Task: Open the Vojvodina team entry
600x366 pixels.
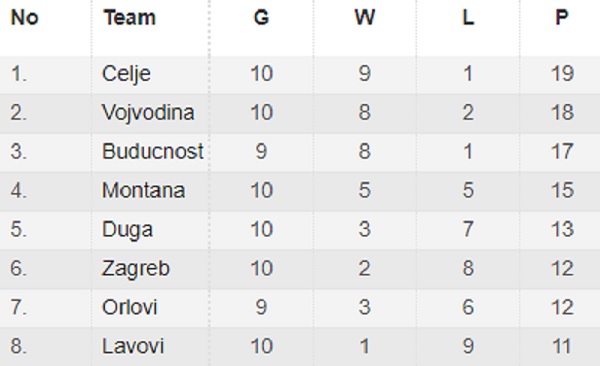Action: [148, 113]
